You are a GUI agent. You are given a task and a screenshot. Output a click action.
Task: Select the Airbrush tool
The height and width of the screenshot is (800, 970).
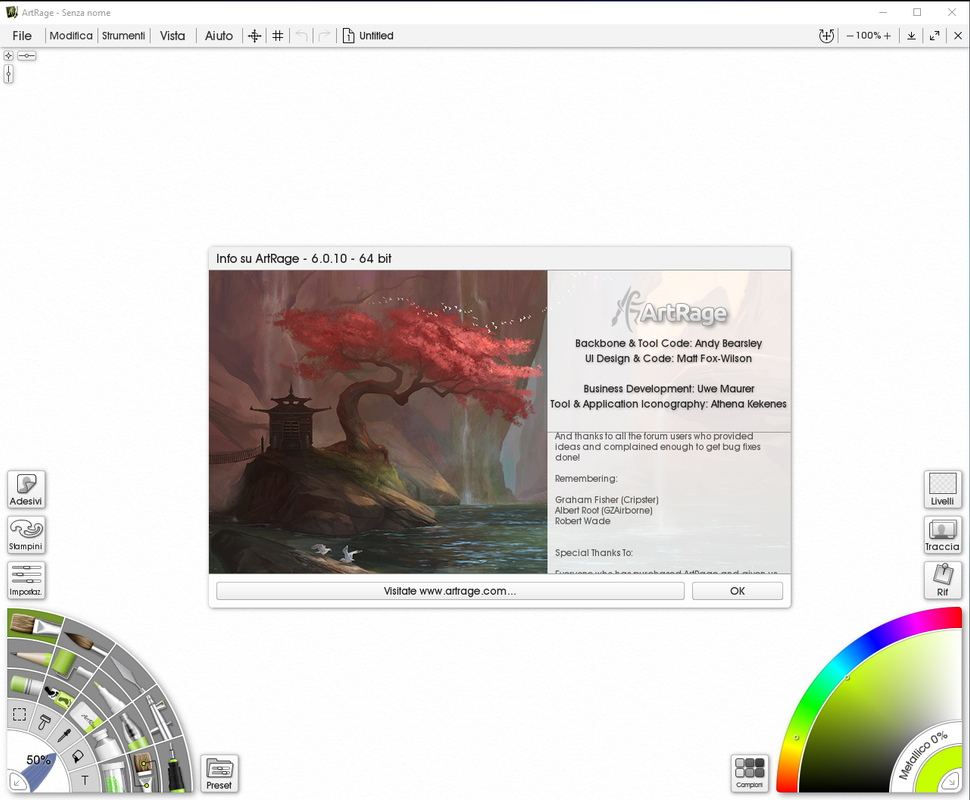(x=160, y=717)
